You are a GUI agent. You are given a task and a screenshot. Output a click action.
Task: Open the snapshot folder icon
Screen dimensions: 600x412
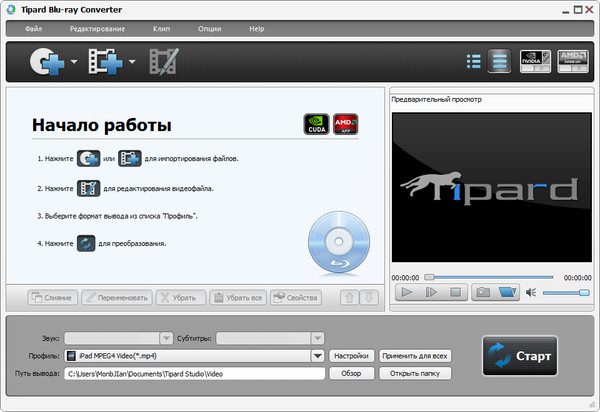coord(508,292)
